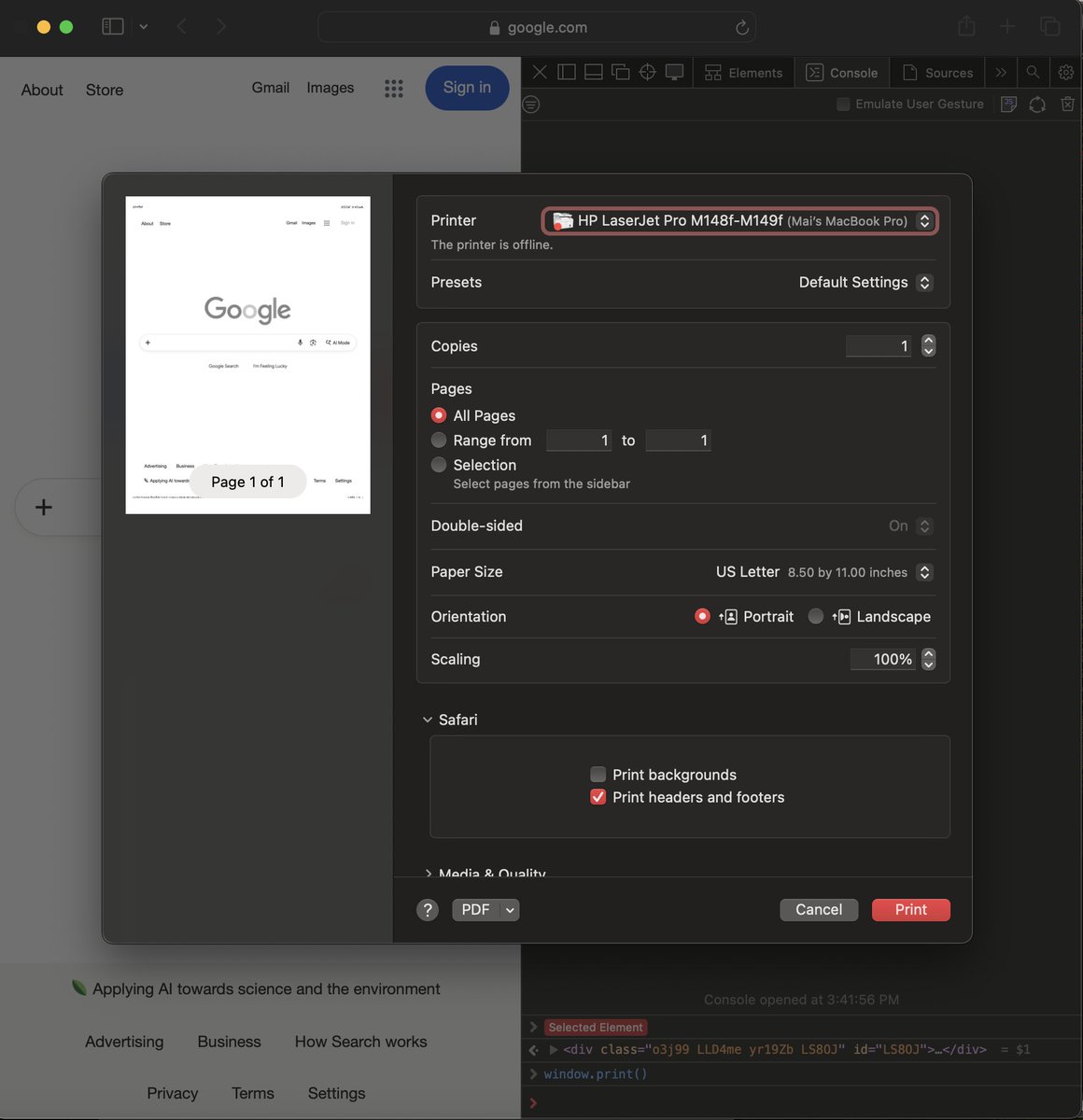Open the Images link
This screenshot has height=1120, width=1083.
[331, 88]
